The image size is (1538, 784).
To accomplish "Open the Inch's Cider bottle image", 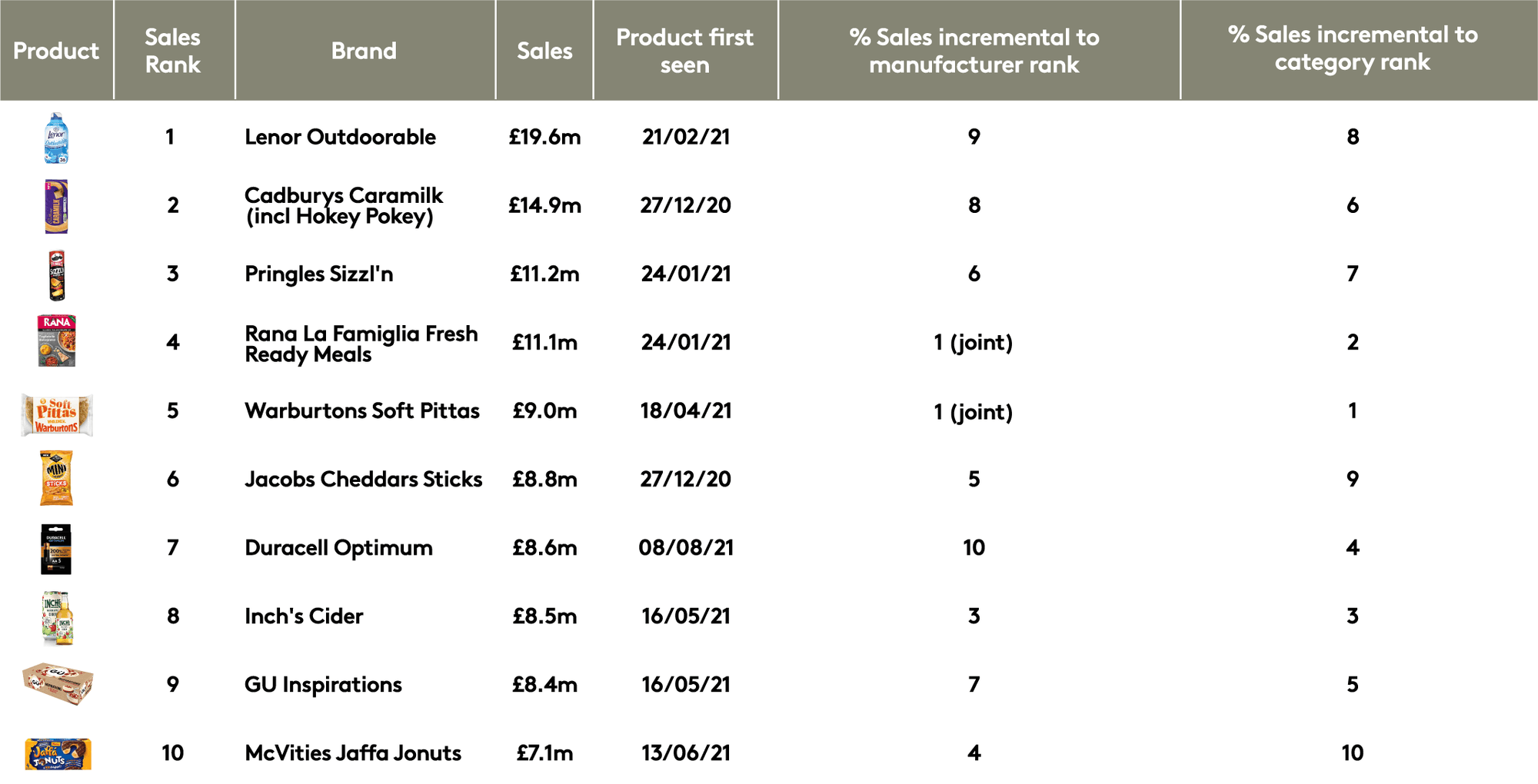I will (x=58, y=618).
